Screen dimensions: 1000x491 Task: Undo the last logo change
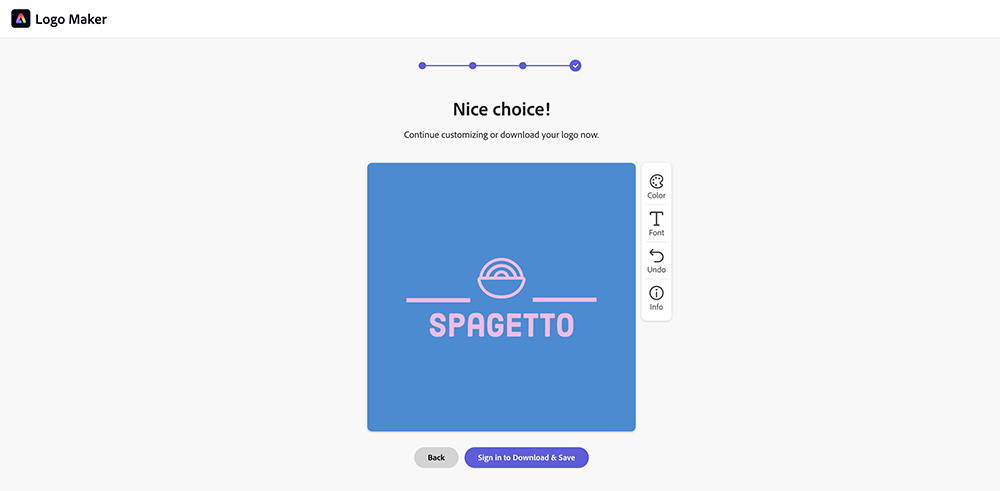click(x=656, y=260)
